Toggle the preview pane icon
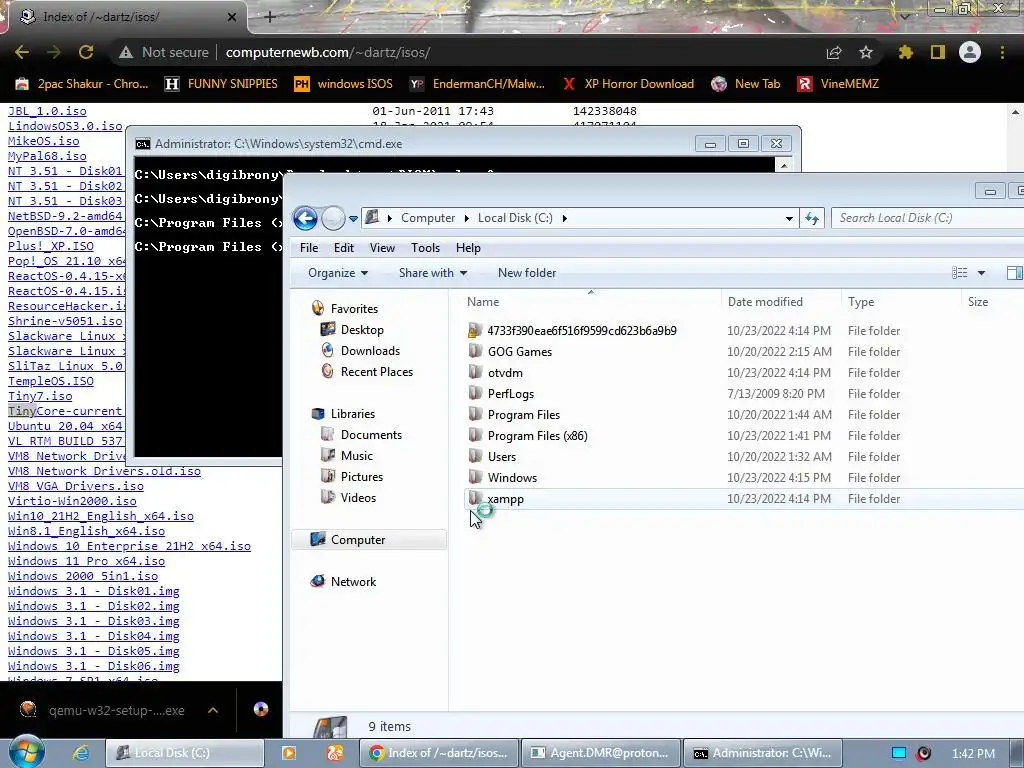This screenshot has width=1024, height=768. [1015, 273]
